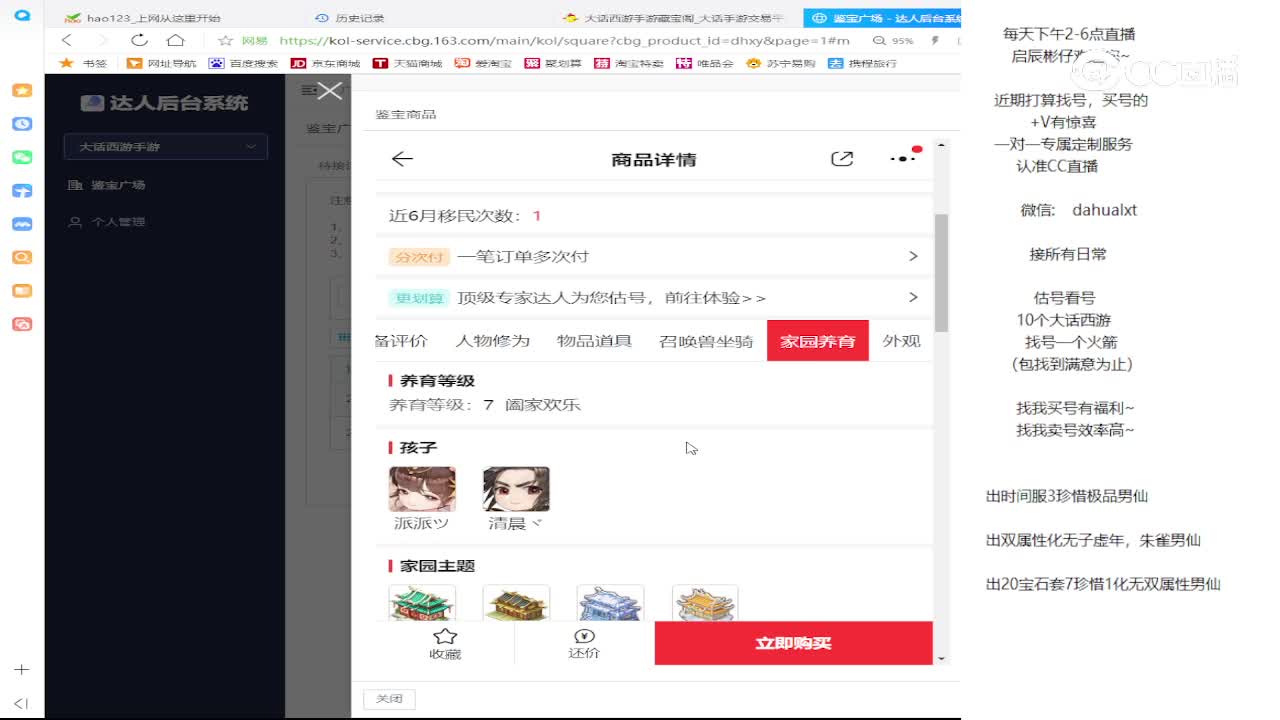Collapse browser sidebar with bottom arrow icon
This screenshot has width=1280, height=720.
pos(21,703)
